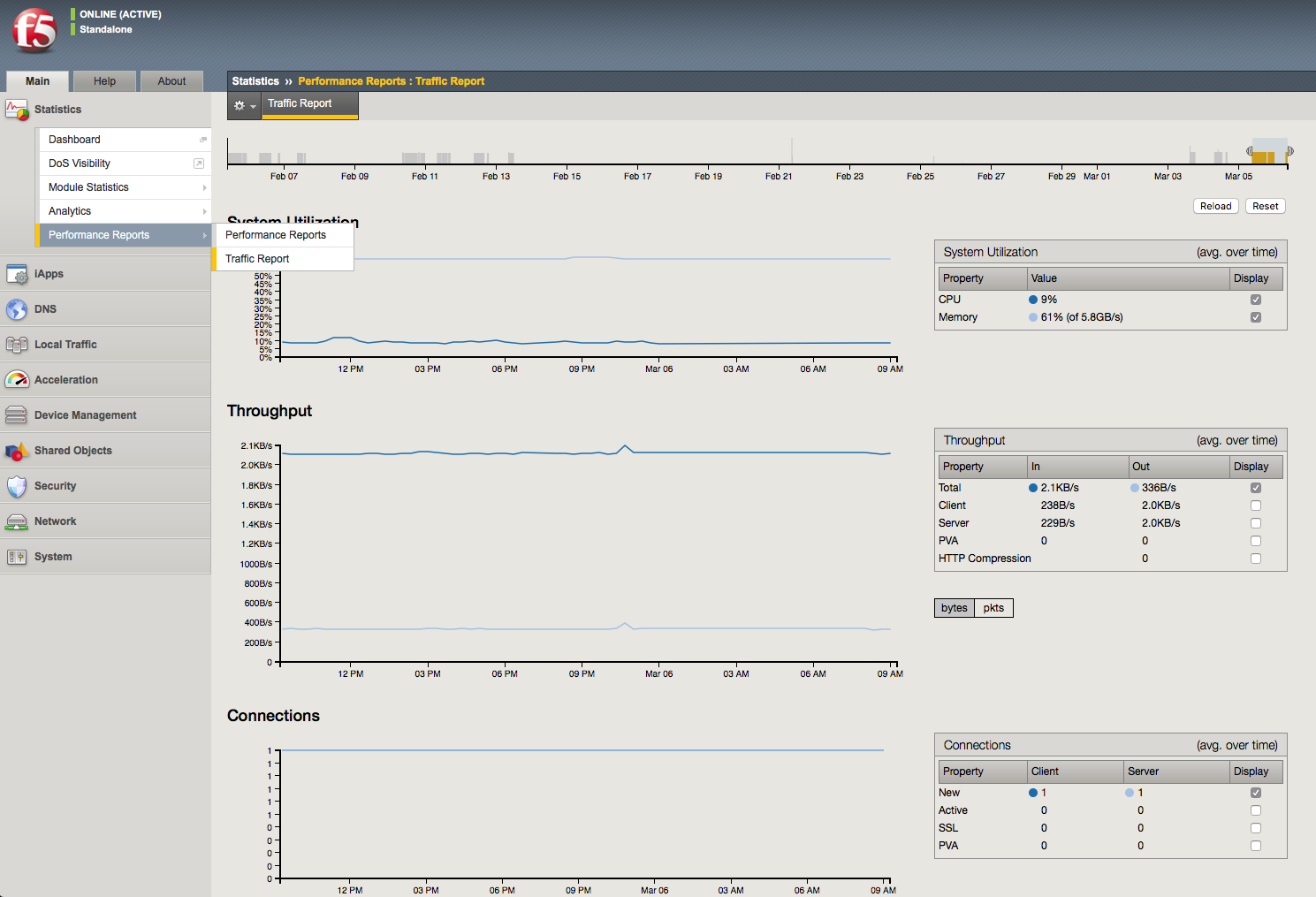Open the iApps icon
Image resolution: width=1316 pixels, height=897 pixels.
click(x=17, y=274)
